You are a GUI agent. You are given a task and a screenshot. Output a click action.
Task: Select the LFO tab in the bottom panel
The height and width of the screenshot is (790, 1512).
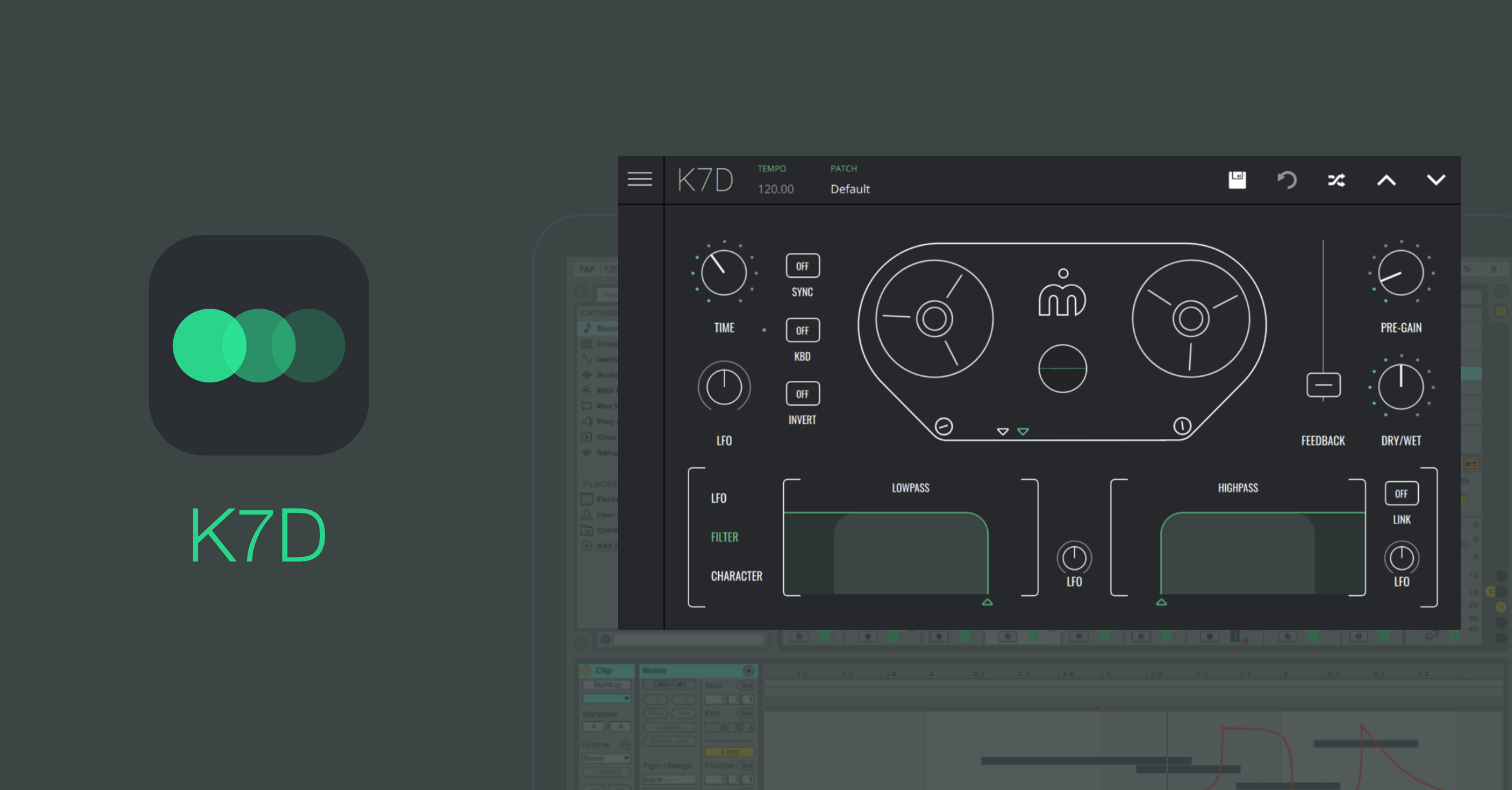(719, 498)
